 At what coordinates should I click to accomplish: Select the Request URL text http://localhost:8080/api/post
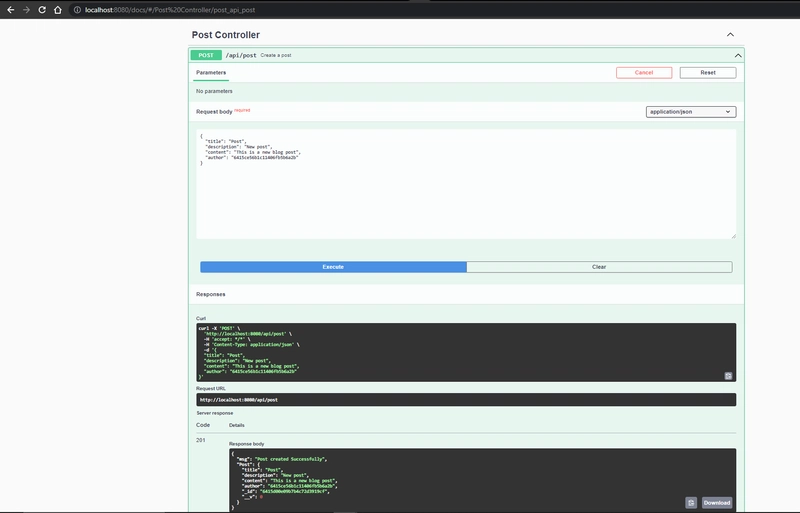point(239,400)
